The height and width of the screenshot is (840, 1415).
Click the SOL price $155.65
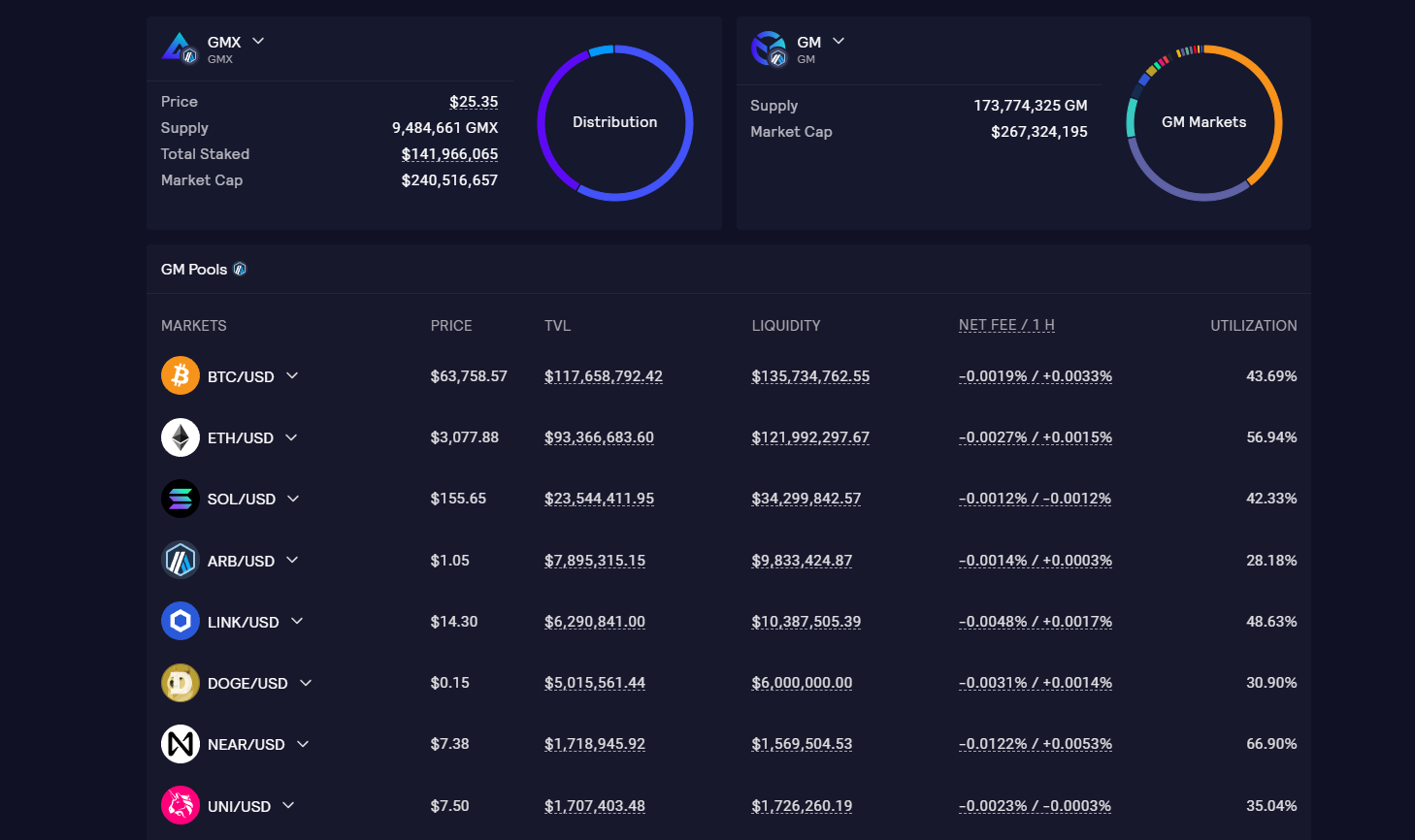click(x=458, y=499)
